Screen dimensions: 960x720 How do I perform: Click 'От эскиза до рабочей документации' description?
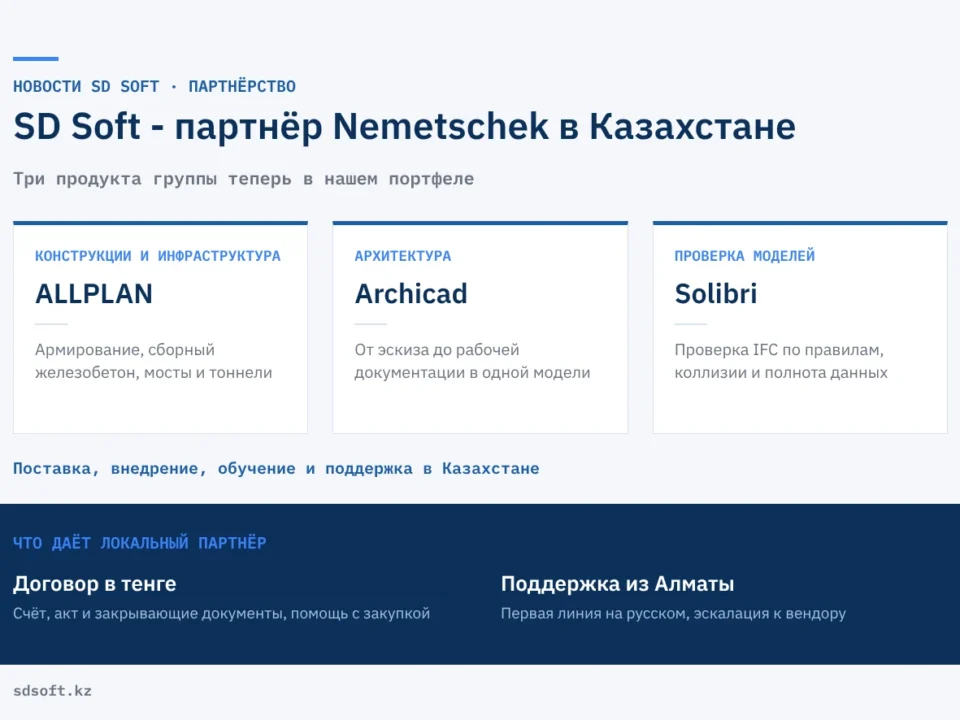tap(473, 361)
